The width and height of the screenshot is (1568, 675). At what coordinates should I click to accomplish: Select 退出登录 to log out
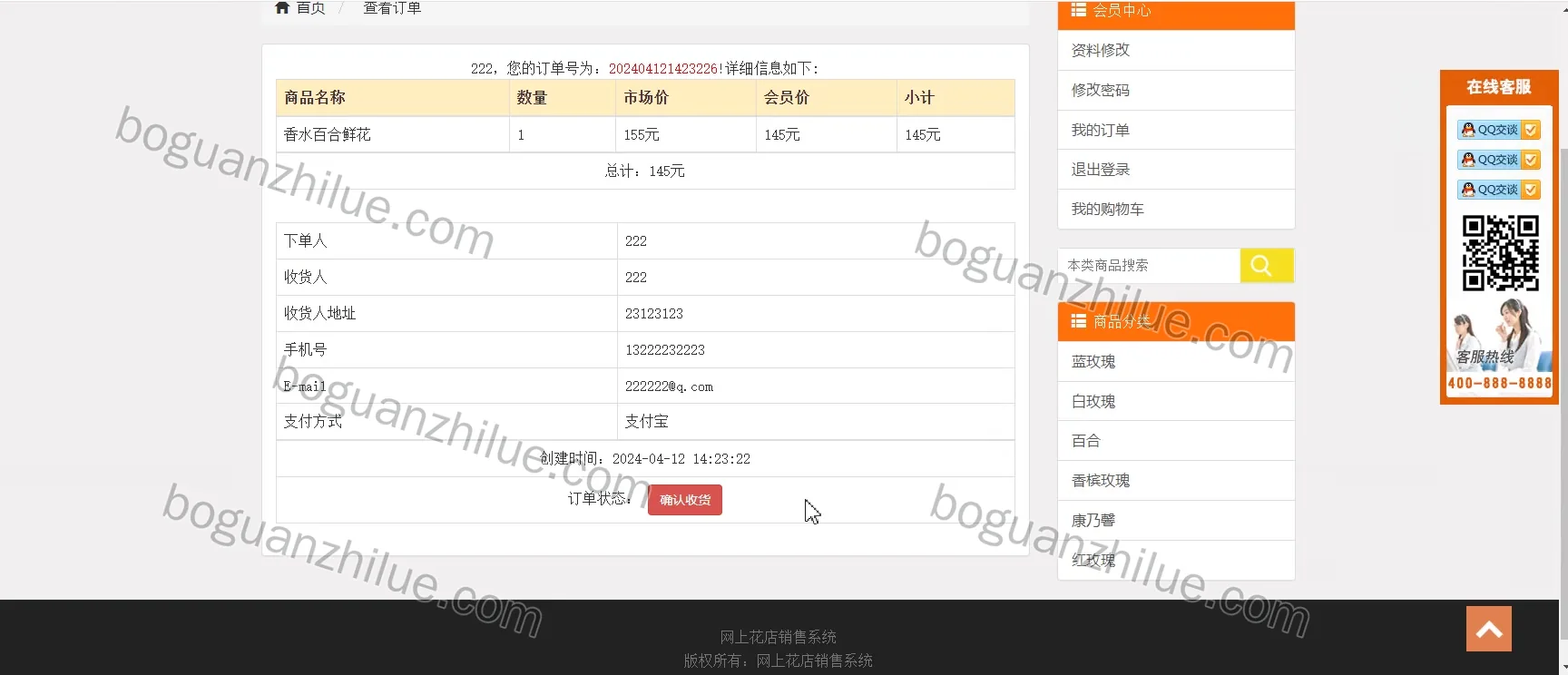click(x=1176, y=170)
